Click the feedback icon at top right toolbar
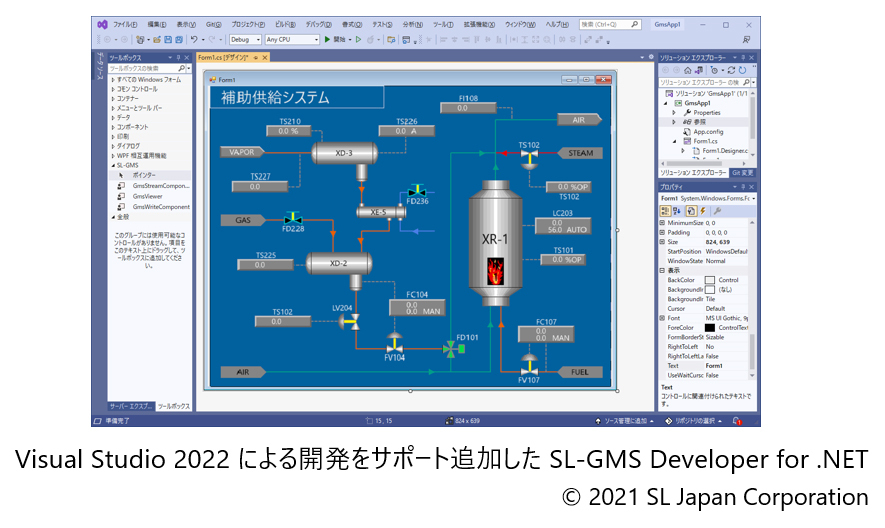885x528 pixels. (x=746, y=40)
